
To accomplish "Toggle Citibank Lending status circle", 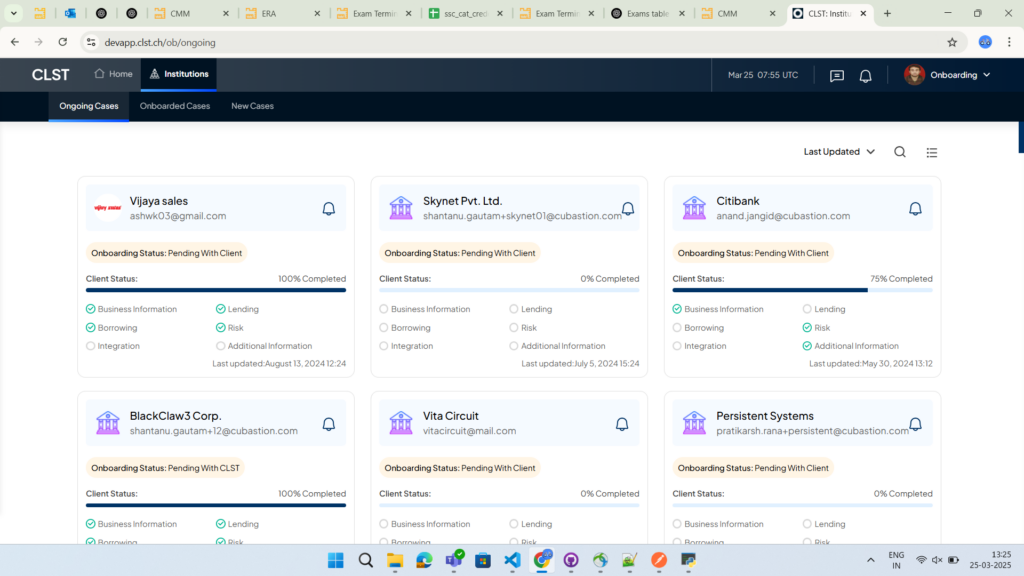I will (x=807, y=309).
